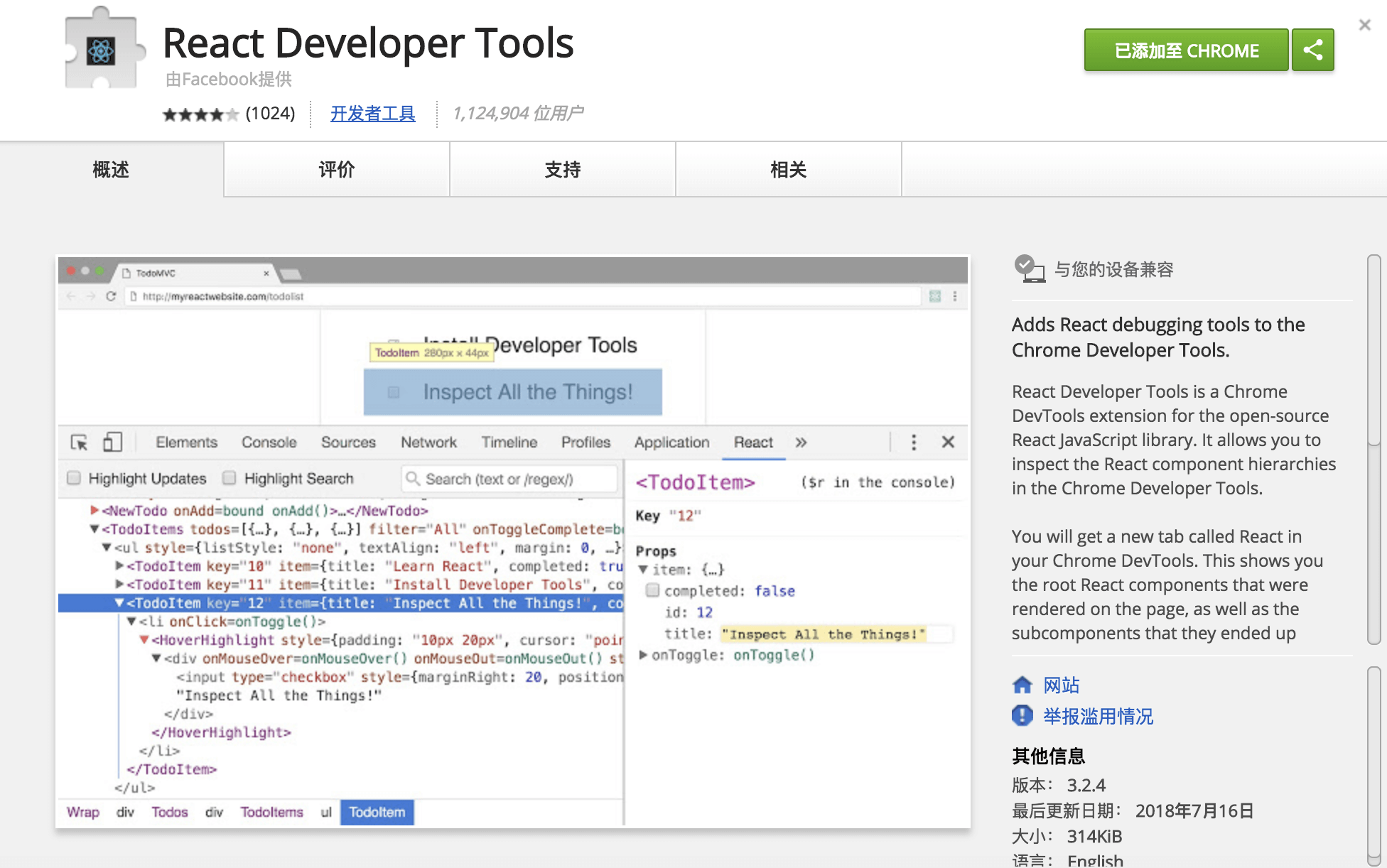Collapse the TodoItems tree node
The height and width of the screenshot is (868, 1387).
point(95,528)
